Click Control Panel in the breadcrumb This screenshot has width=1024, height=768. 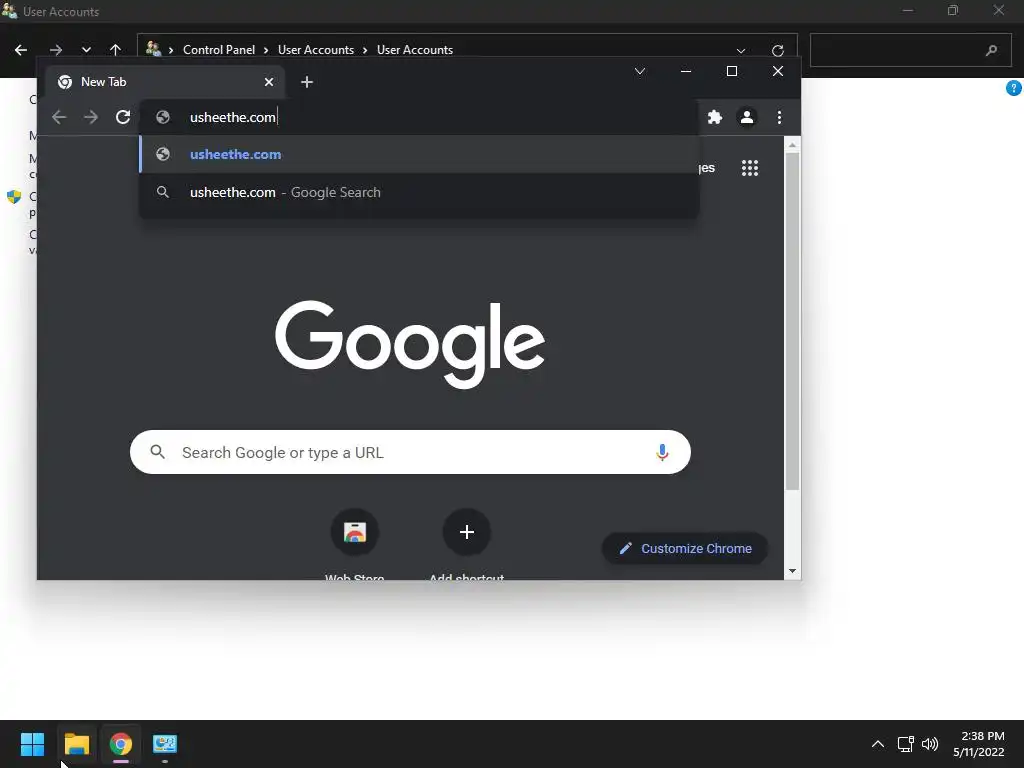click(x=219, y=50)
